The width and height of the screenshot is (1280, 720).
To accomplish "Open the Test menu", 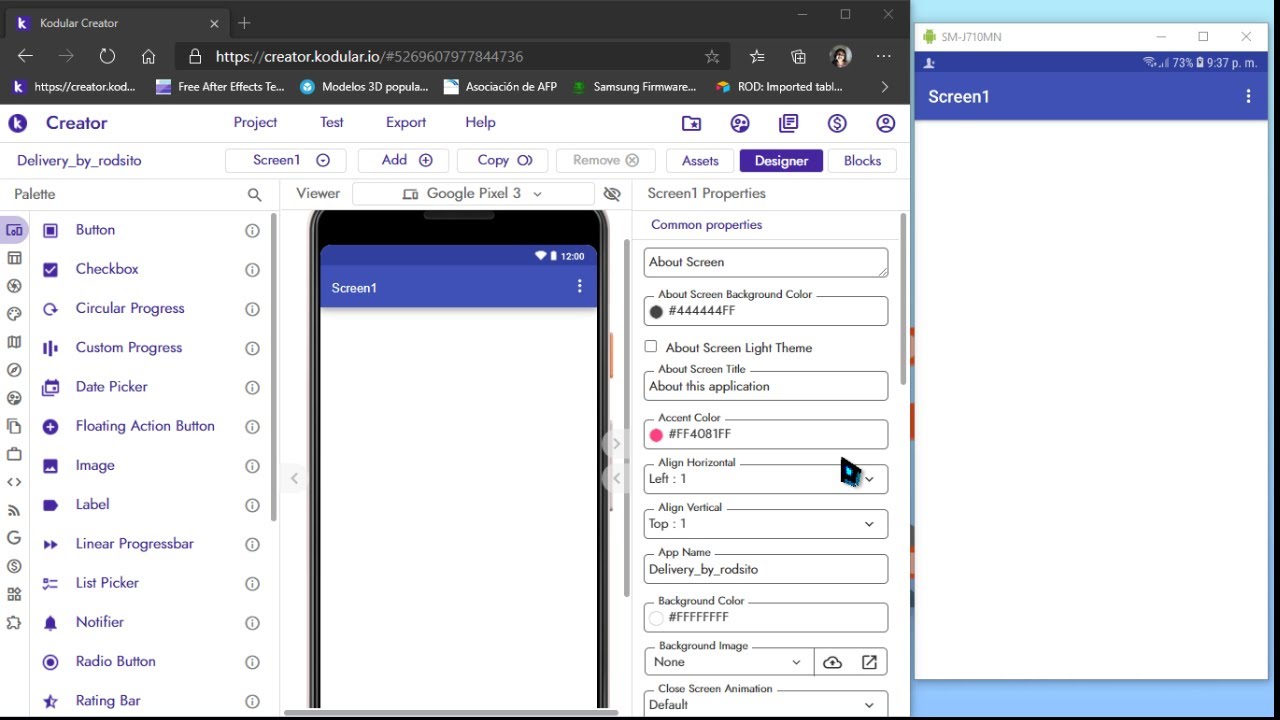I will (x=332, y=122).
